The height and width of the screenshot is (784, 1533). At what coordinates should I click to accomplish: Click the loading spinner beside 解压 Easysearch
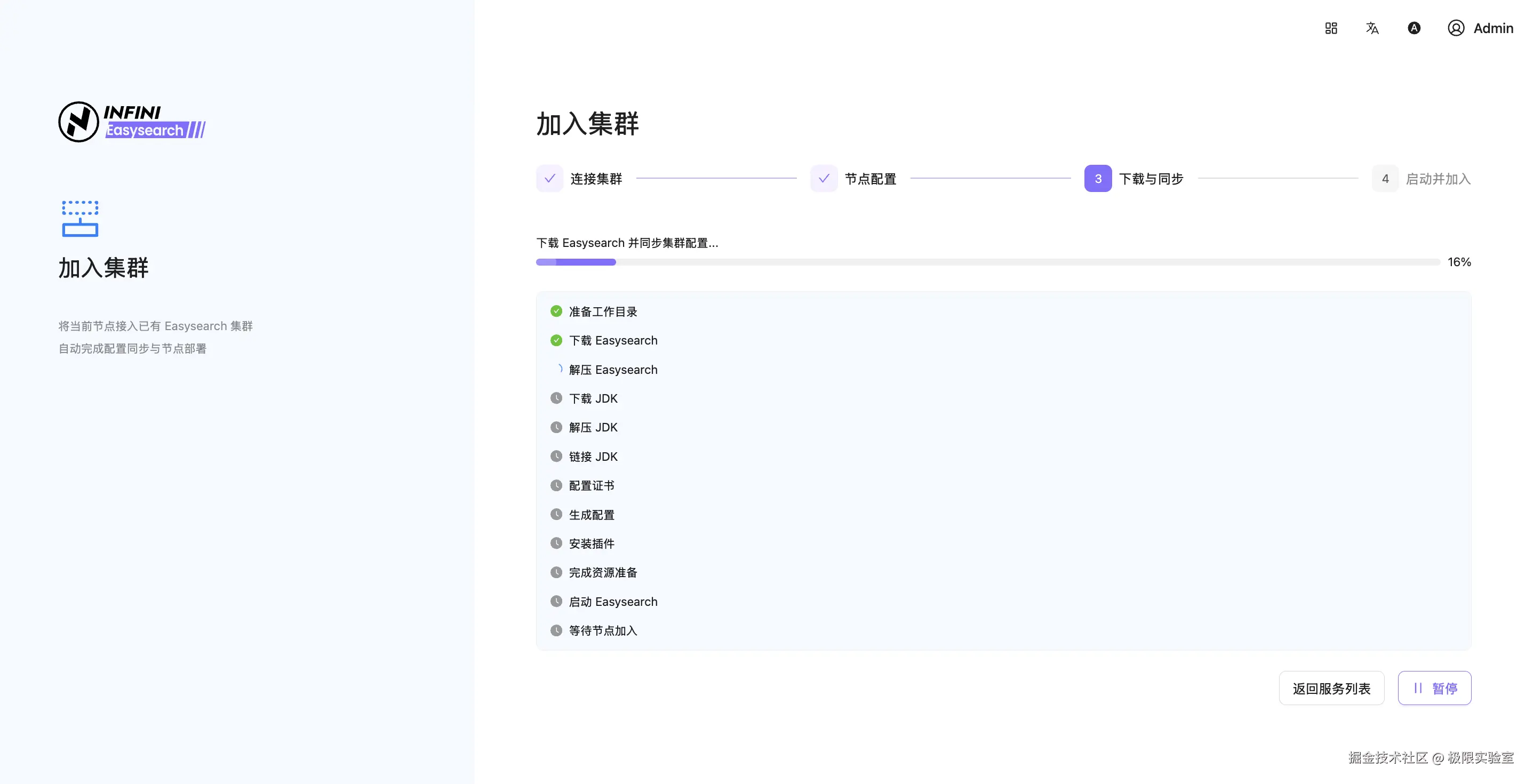point(558,369)
